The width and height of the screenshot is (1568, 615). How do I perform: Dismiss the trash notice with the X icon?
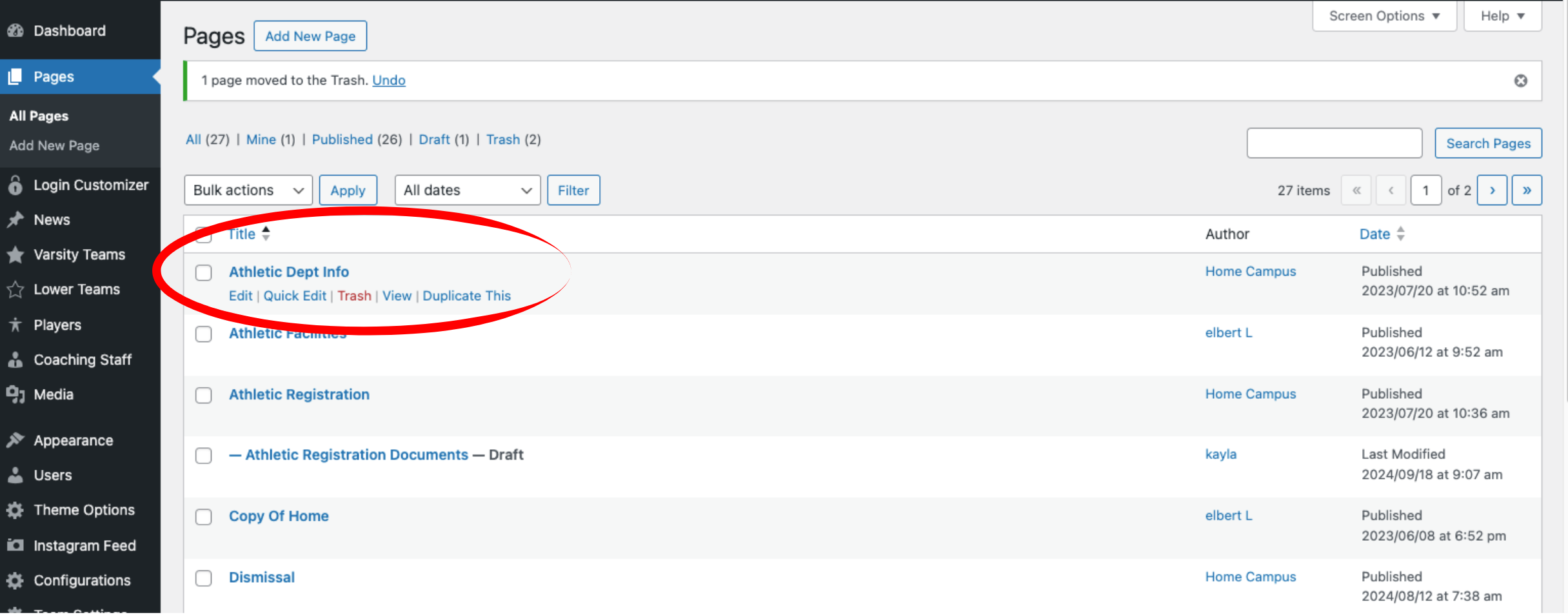click(1520, 81)
